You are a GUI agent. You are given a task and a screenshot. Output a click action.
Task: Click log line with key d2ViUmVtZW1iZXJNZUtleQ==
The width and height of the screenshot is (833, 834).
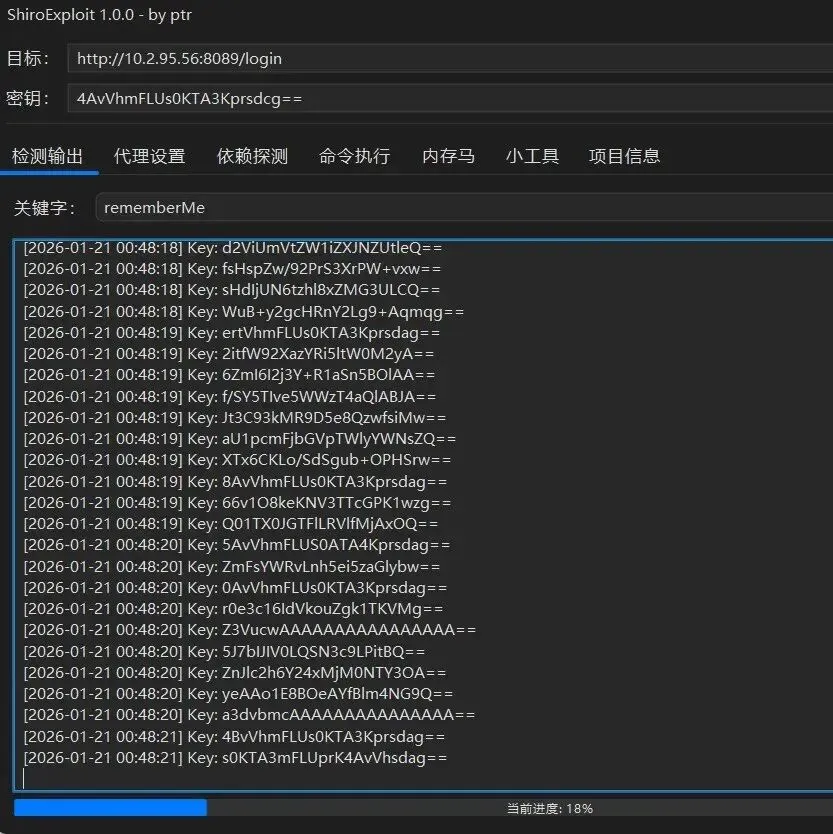[232, 247]
